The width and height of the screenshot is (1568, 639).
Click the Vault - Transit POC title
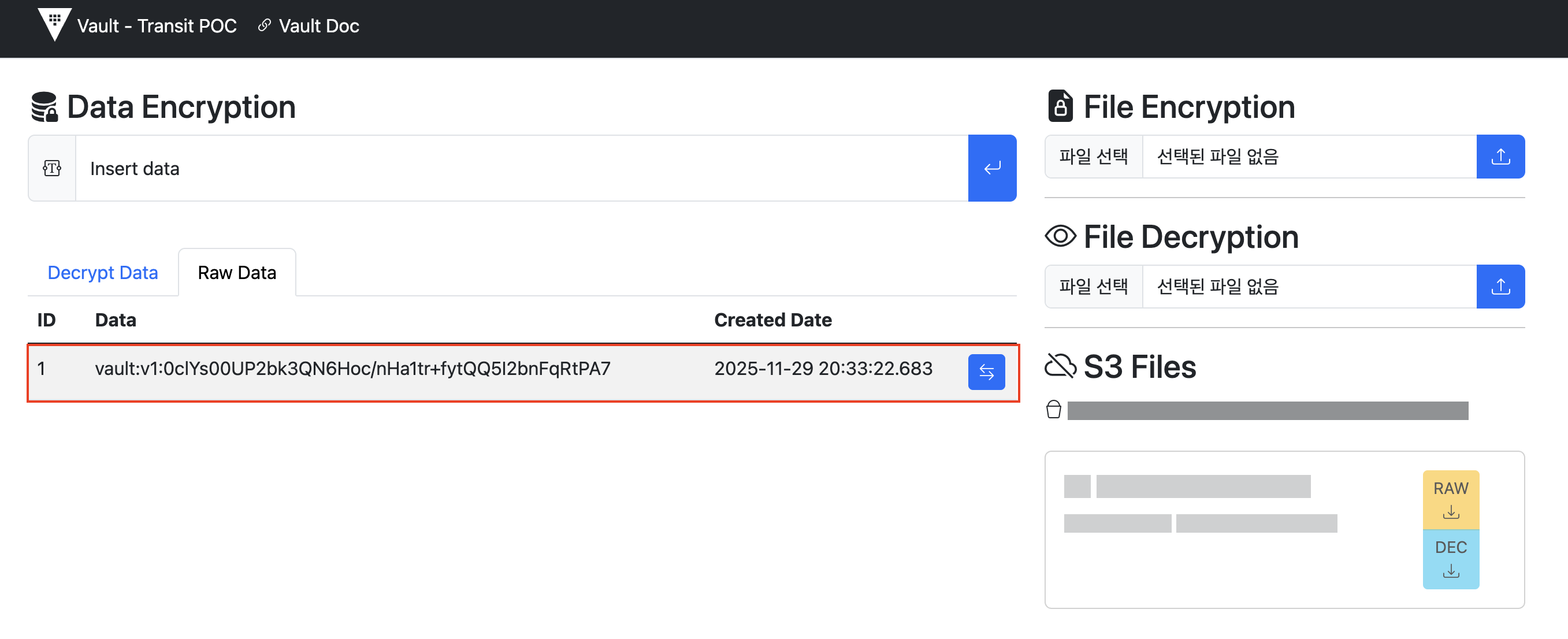tap(157, 25)
